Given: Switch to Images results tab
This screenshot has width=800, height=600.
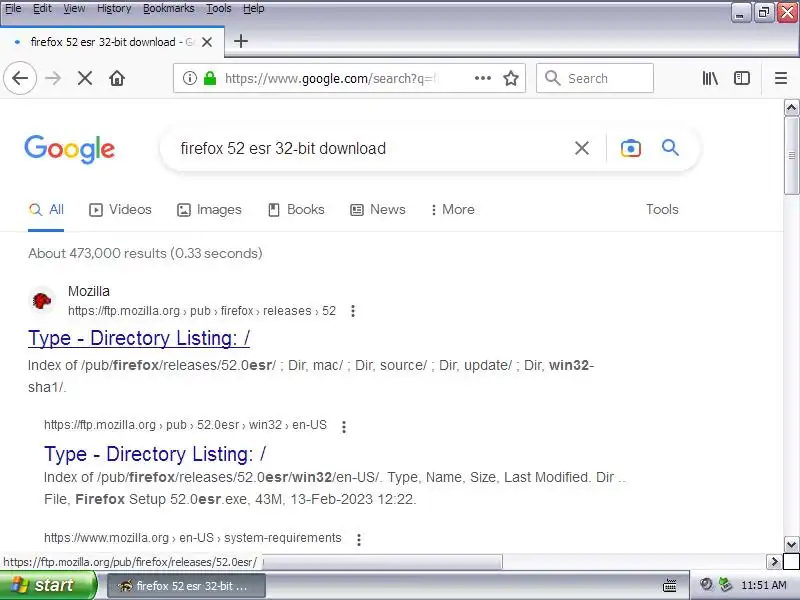Looking at the screenshot, I should 209,209.
